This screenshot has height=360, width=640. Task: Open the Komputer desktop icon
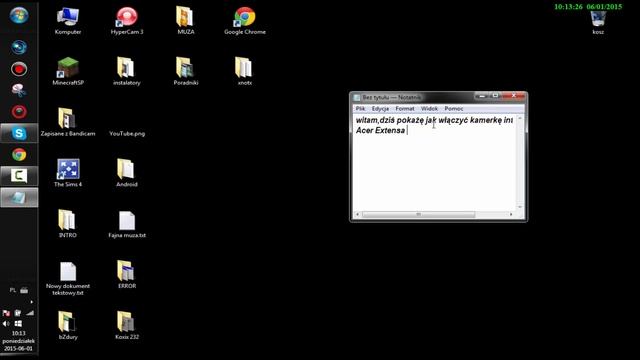coord(68,21)
